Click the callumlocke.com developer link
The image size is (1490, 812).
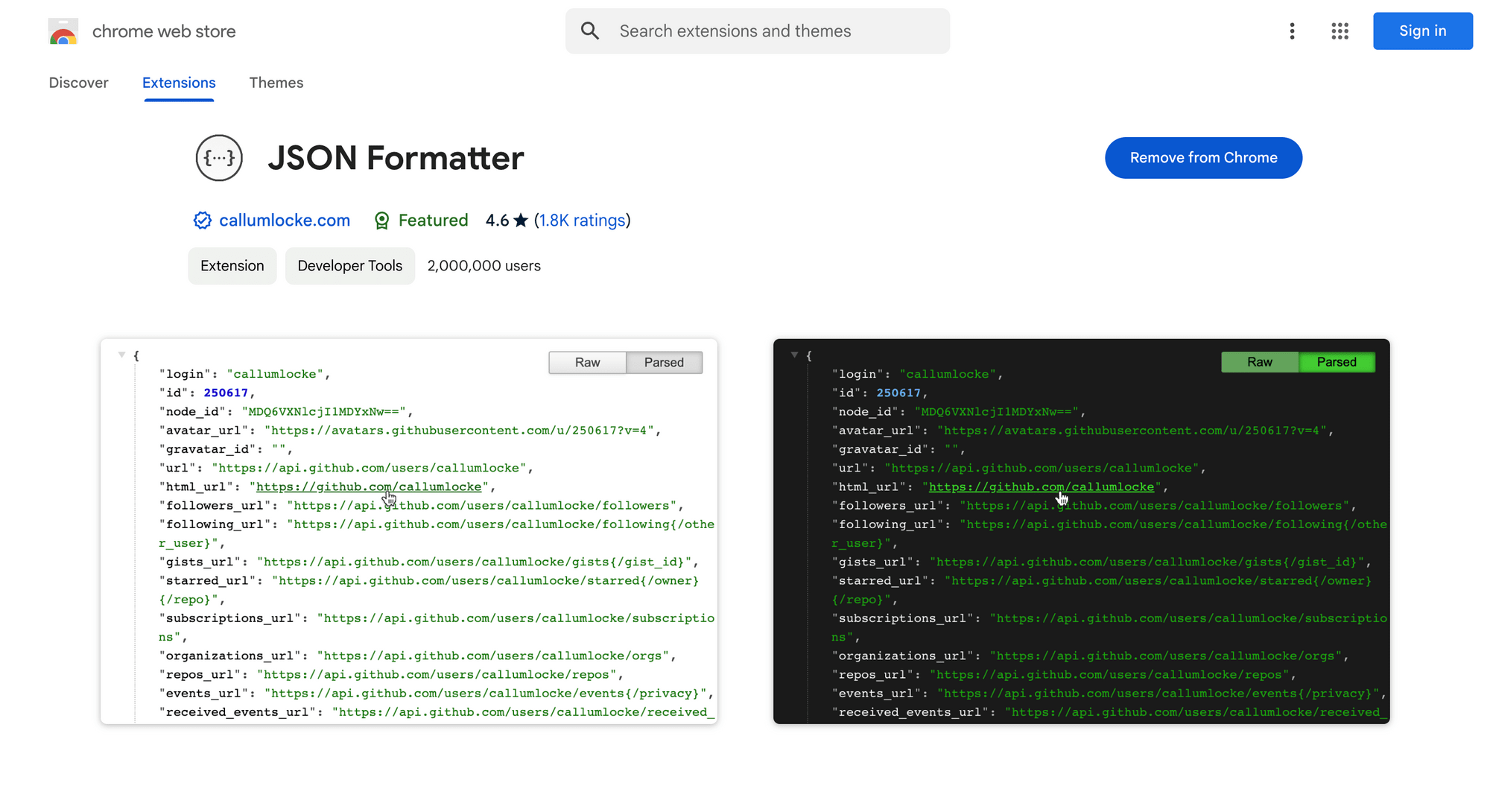coord(284,220)
